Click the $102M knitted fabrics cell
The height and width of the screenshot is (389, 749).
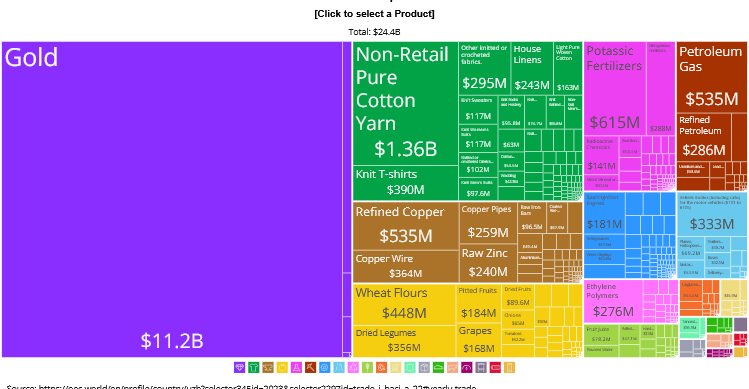478,165
